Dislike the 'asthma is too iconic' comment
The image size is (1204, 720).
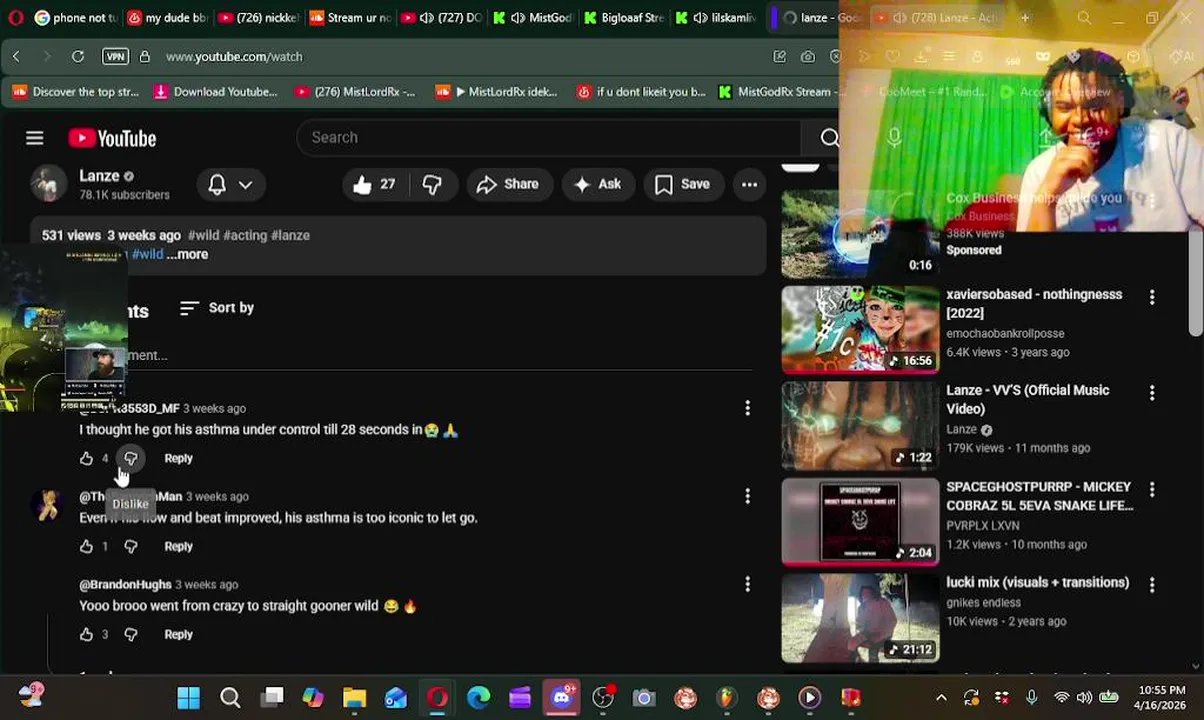130,546
